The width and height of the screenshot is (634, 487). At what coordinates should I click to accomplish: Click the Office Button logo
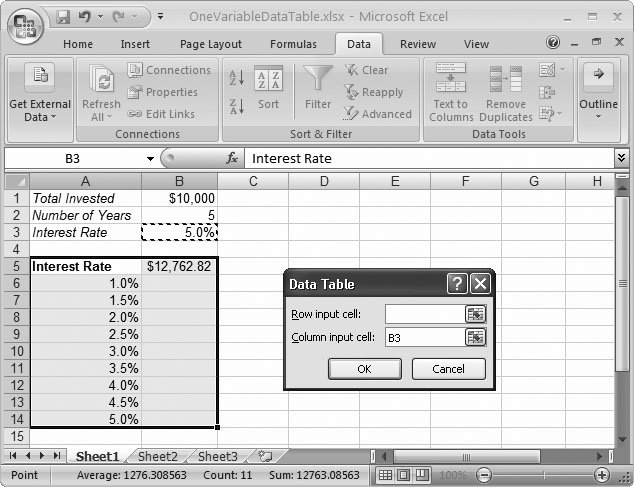point(25,22)
